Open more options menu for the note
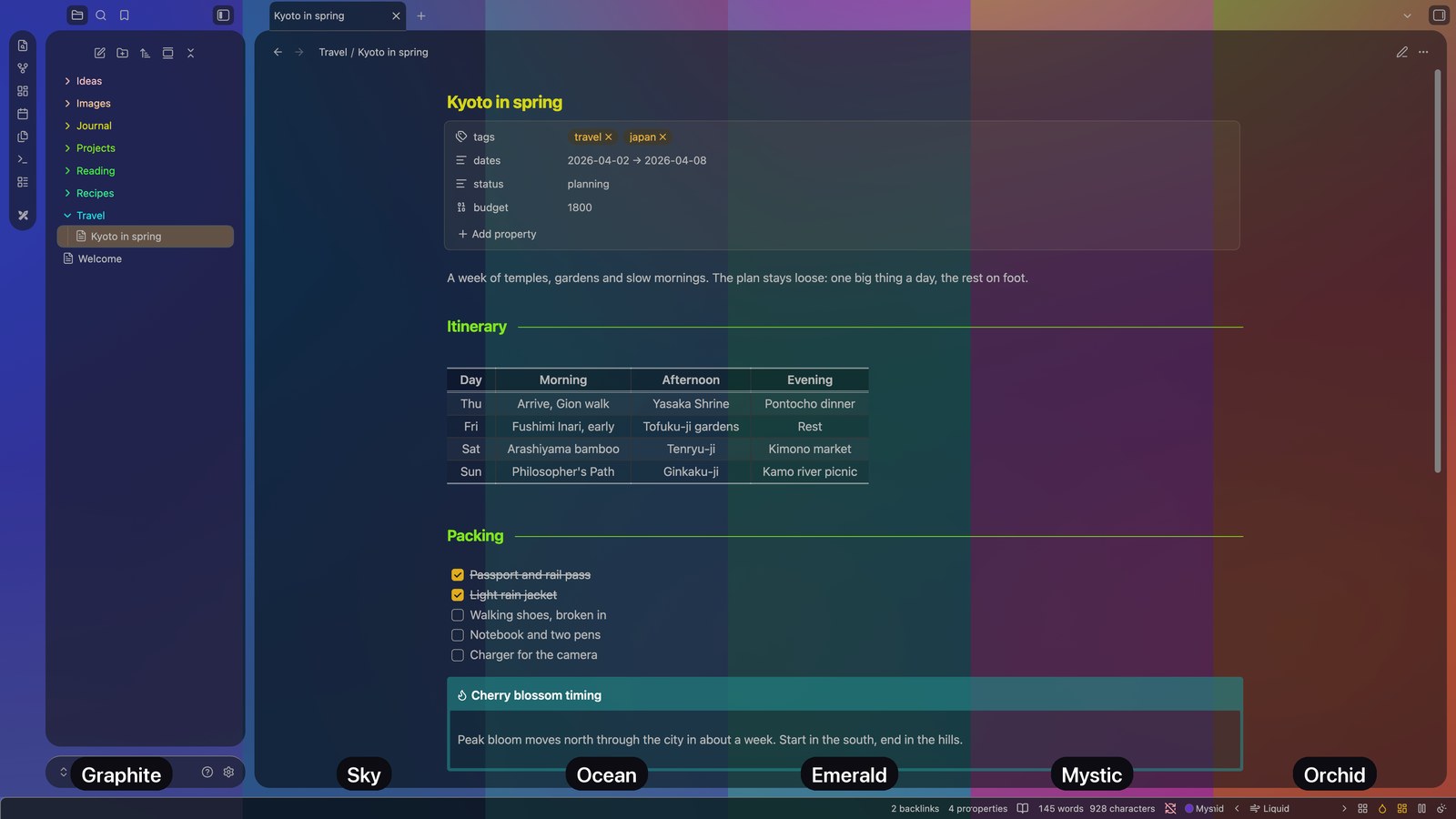 pyautogui.click(x=1423, y=52)
